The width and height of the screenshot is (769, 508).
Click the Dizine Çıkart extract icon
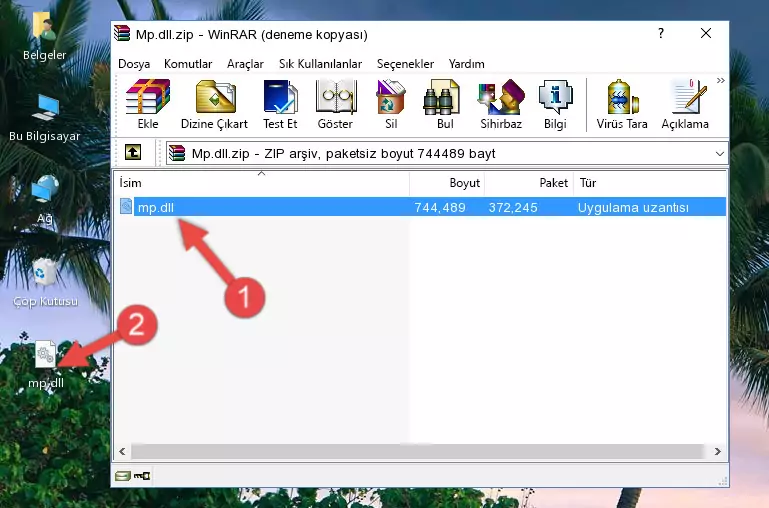click(x=214, y=104)
